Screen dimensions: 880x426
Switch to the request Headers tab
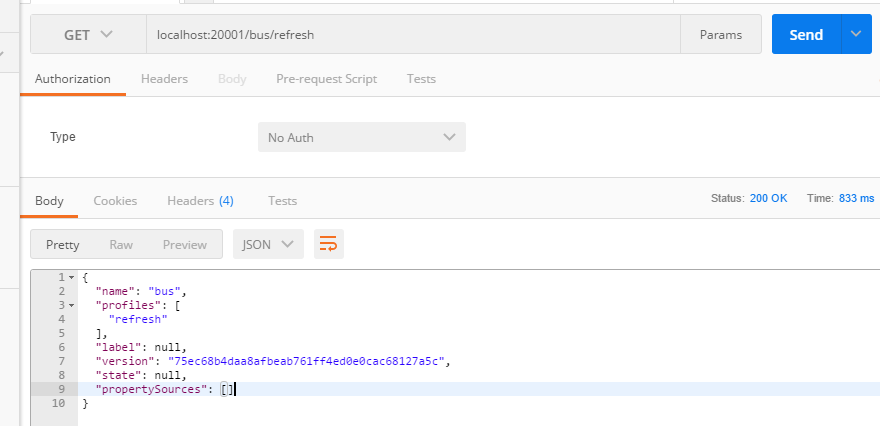click(x=164, y=79)
